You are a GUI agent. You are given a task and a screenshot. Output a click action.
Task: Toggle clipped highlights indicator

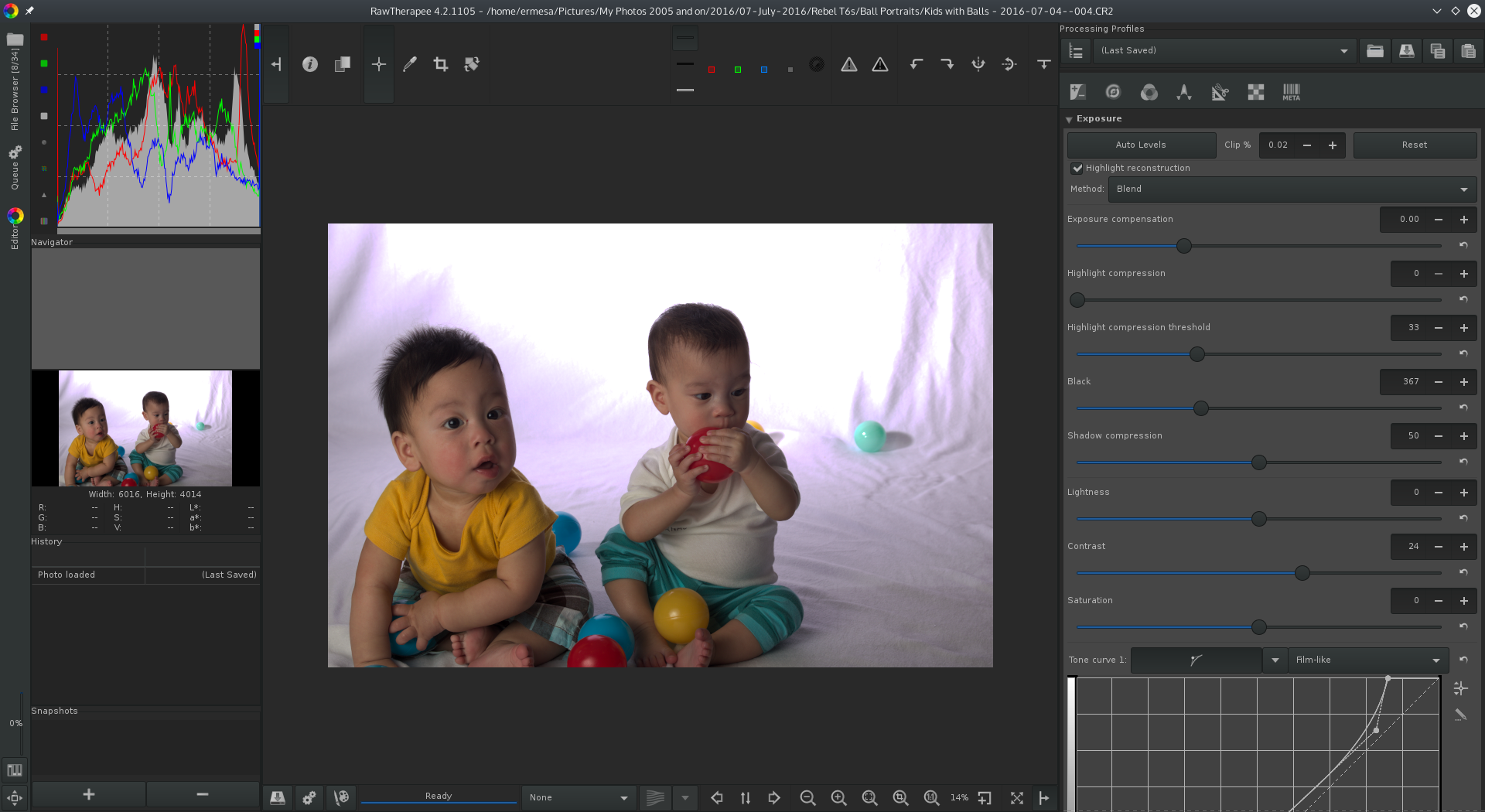[849, 65]
